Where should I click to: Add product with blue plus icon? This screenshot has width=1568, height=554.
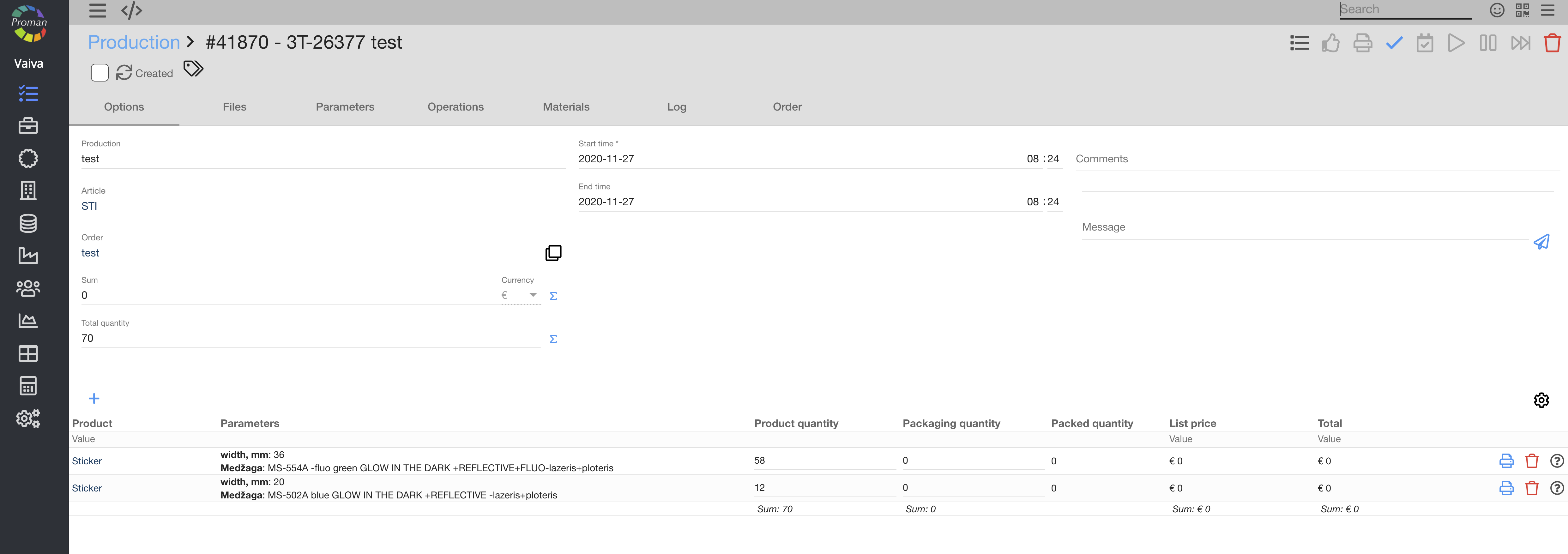click(x=94, y=399)
